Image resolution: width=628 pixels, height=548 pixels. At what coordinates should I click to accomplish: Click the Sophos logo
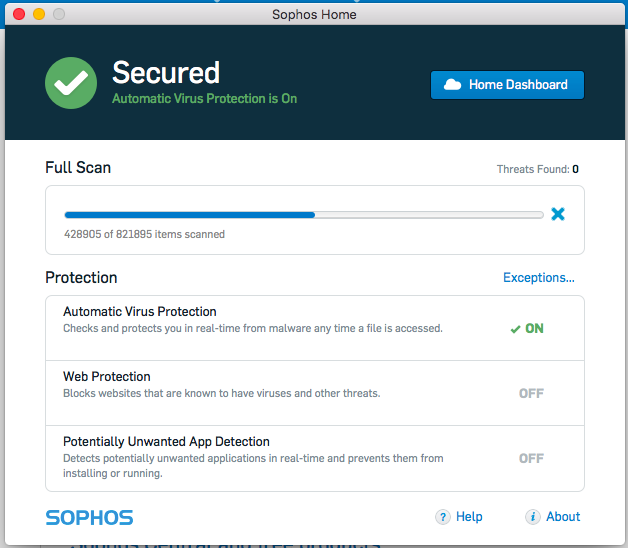(x=89, y=517)
